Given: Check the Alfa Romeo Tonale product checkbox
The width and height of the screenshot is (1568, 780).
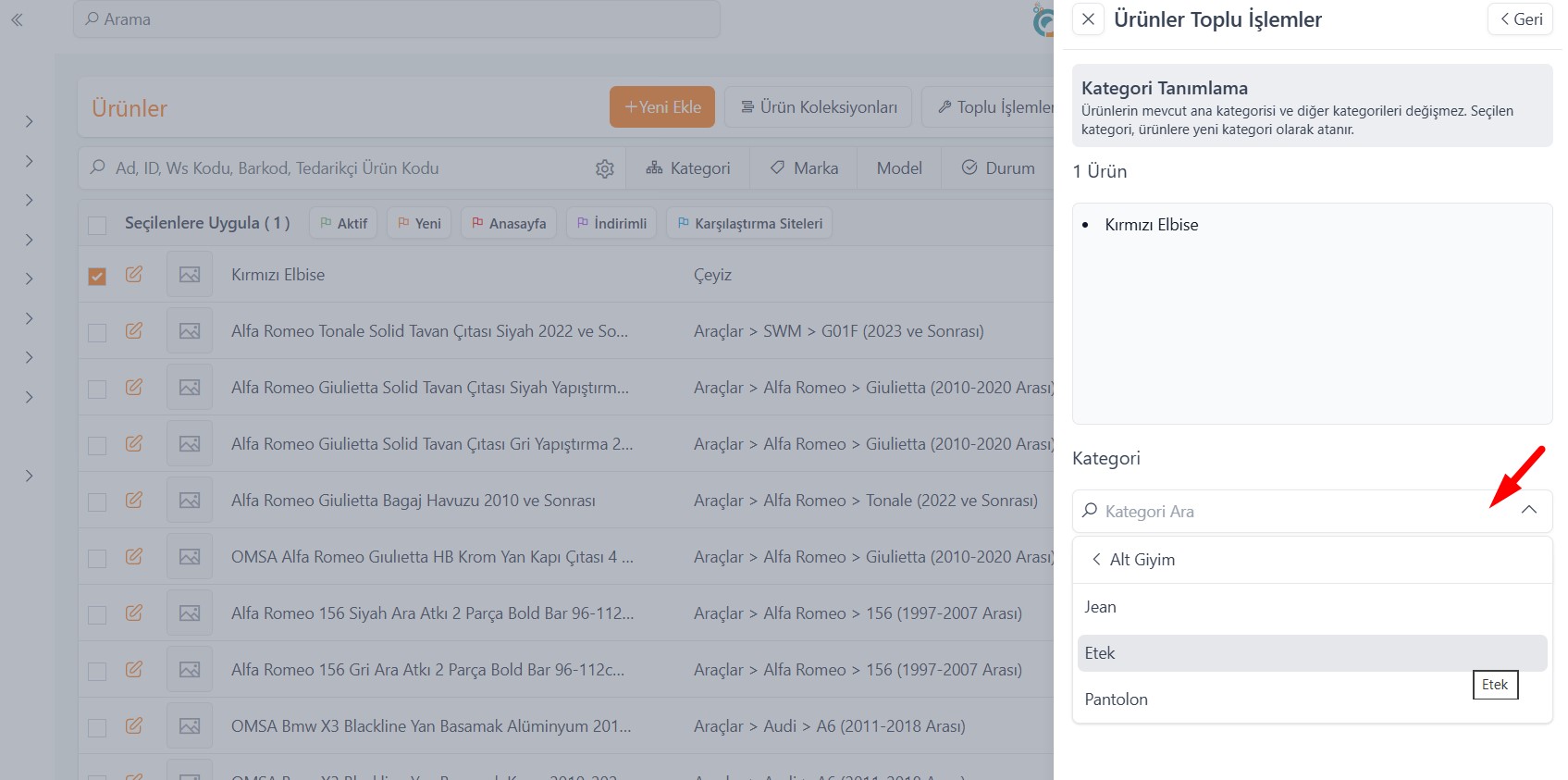Looking at the screenshot, I should click(97, 332).
